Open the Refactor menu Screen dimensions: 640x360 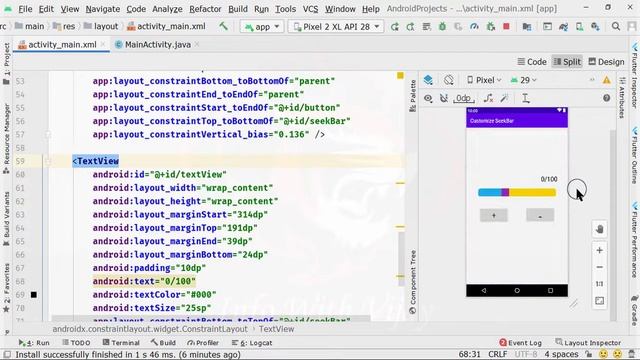(205, 9)
